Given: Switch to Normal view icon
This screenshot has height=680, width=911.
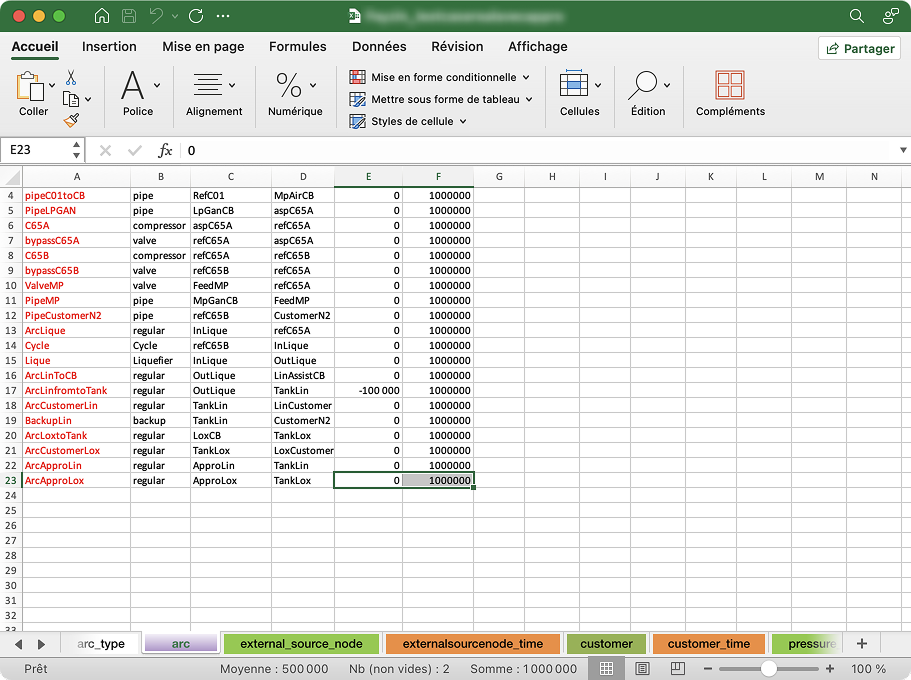Looking at the screenshot, I should pos(606,668).
